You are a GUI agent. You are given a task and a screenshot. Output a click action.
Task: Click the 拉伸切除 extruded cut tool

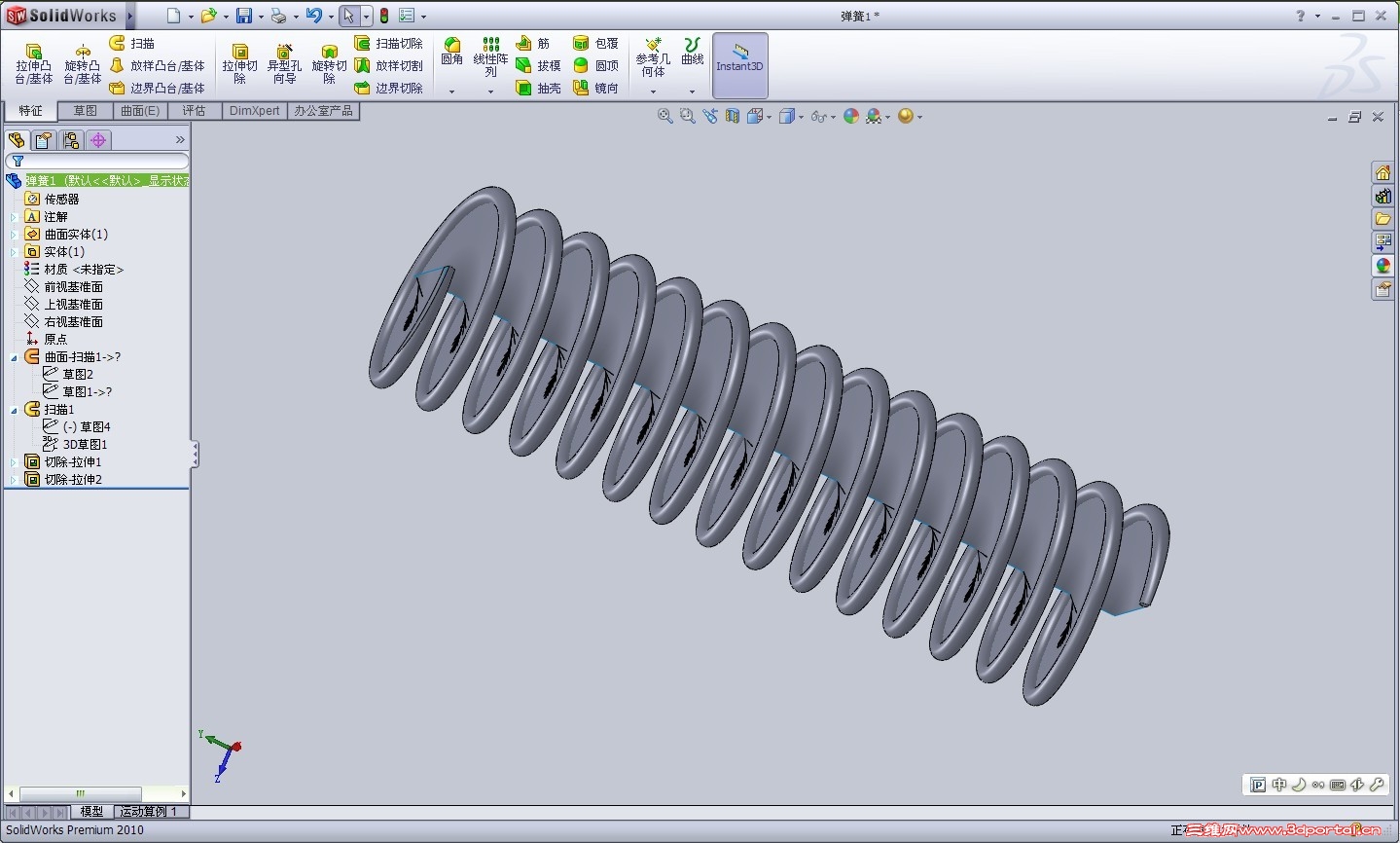pyautogui.click(x=239, y=64)
